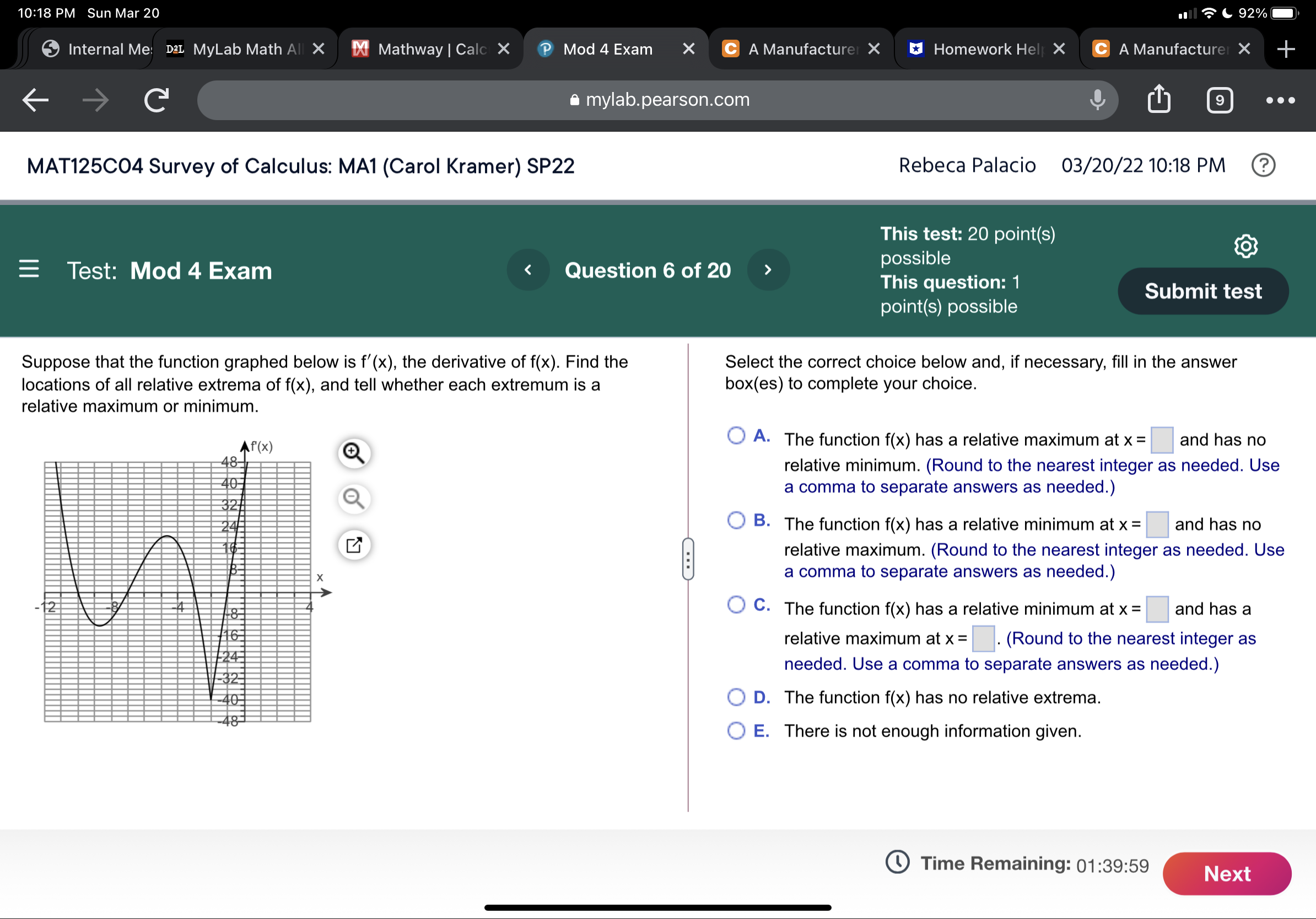Advance to the next question with the right chevron
This screenshot has height=919, width=1316.
tap(768, 270)
